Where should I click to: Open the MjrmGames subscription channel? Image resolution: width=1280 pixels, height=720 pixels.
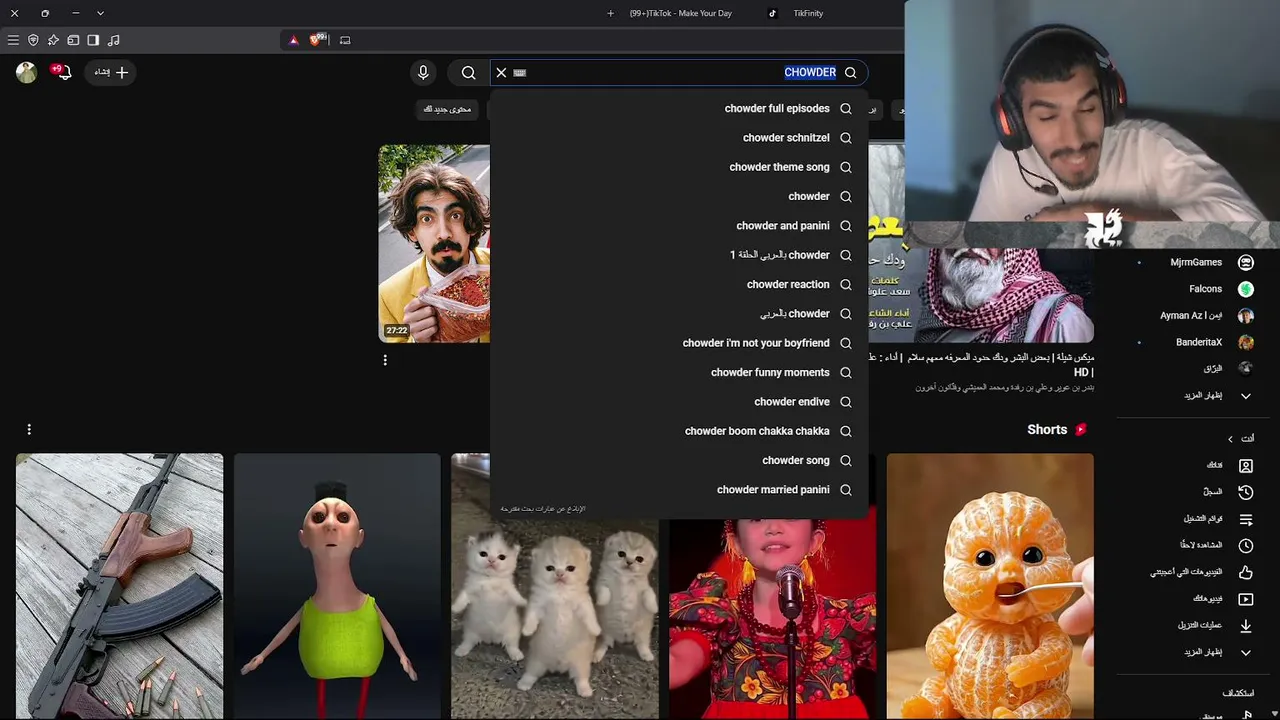pos(1195,262)
